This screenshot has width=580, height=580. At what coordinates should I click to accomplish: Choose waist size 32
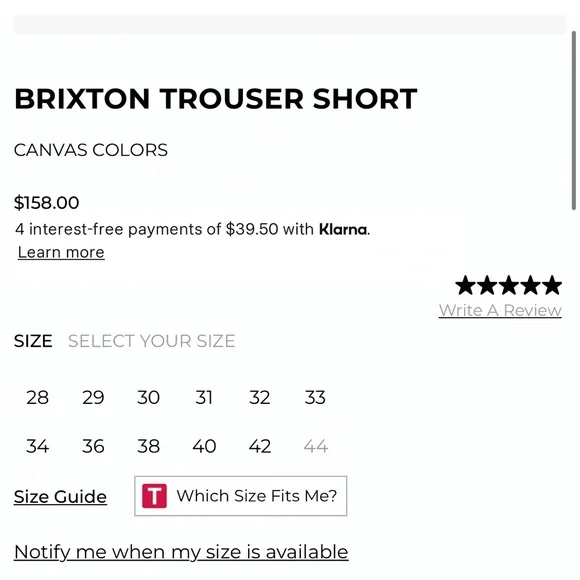pyautogui.click(x=260, y=398)
